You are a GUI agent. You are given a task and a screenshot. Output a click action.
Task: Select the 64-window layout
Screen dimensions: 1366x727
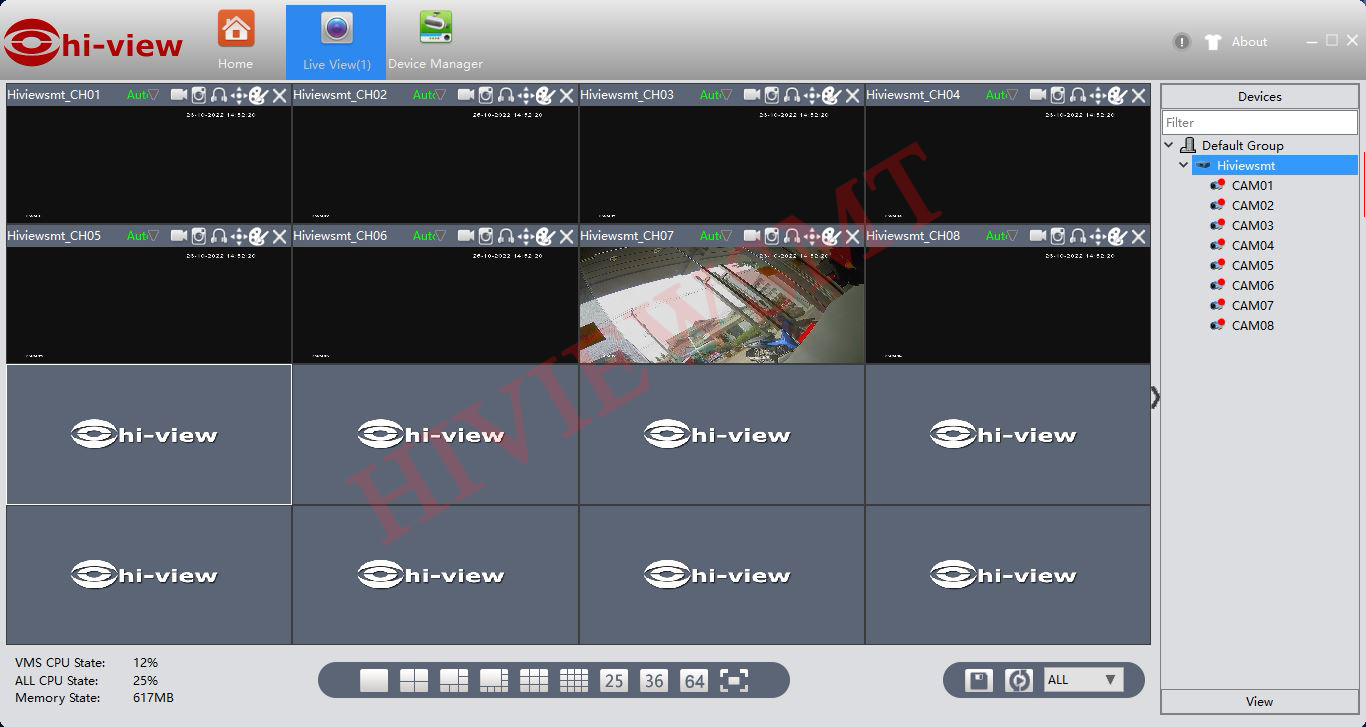pos(694,681)
